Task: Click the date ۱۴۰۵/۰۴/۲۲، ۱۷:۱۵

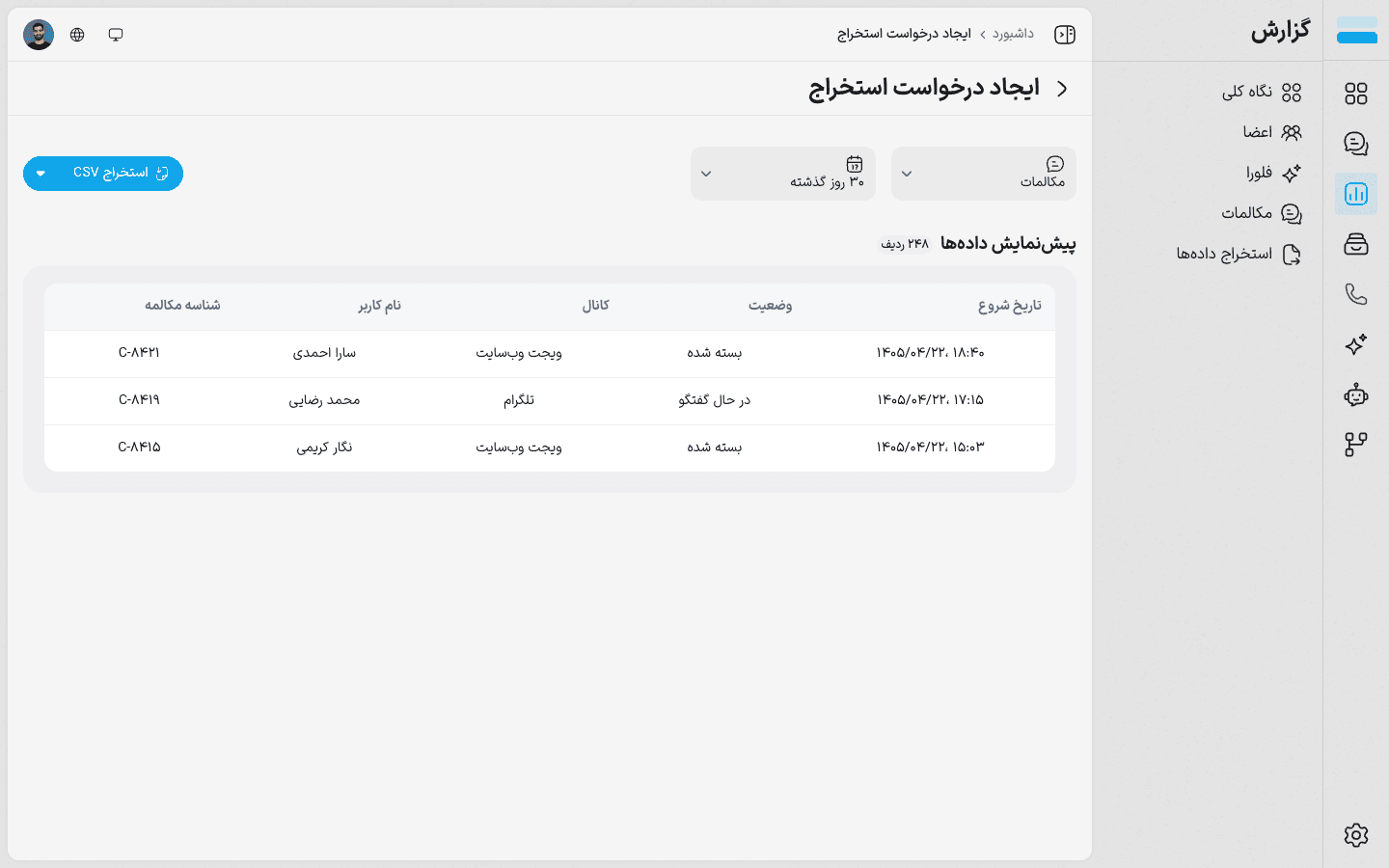Action: click(x=930, y=400)
